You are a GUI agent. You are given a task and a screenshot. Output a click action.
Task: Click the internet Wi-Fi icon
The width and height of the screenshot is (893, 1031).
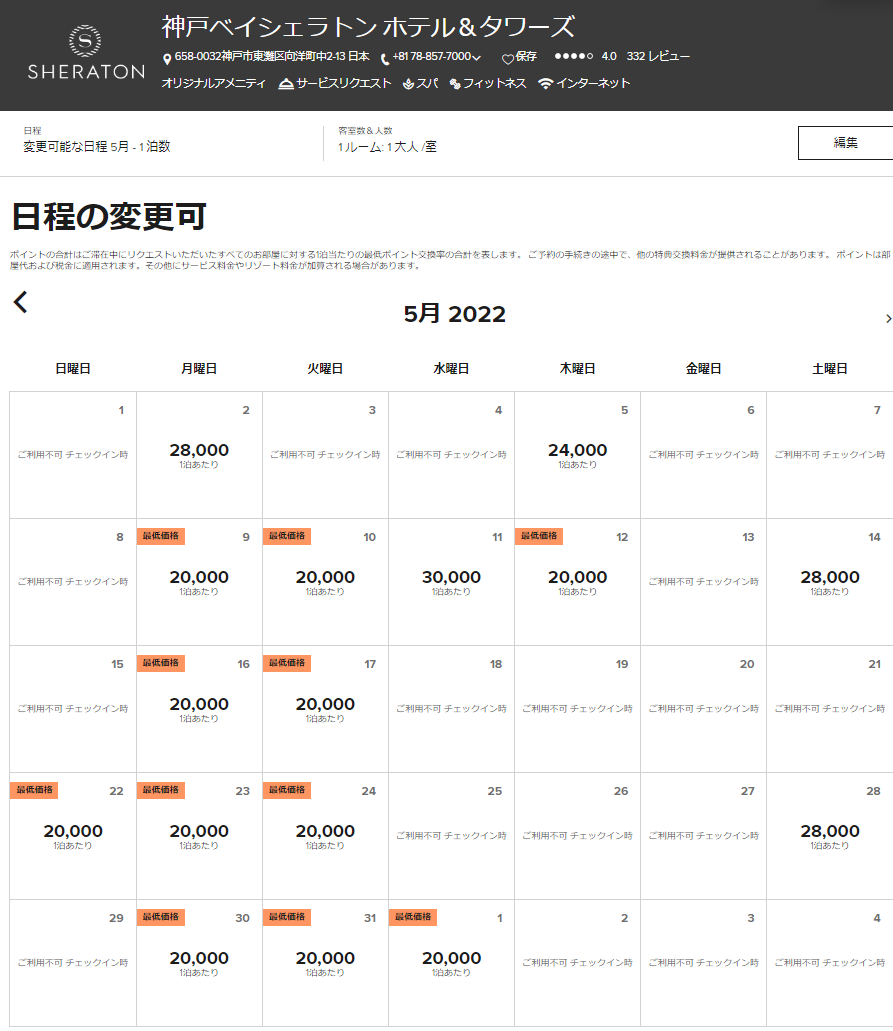point(545,84)
